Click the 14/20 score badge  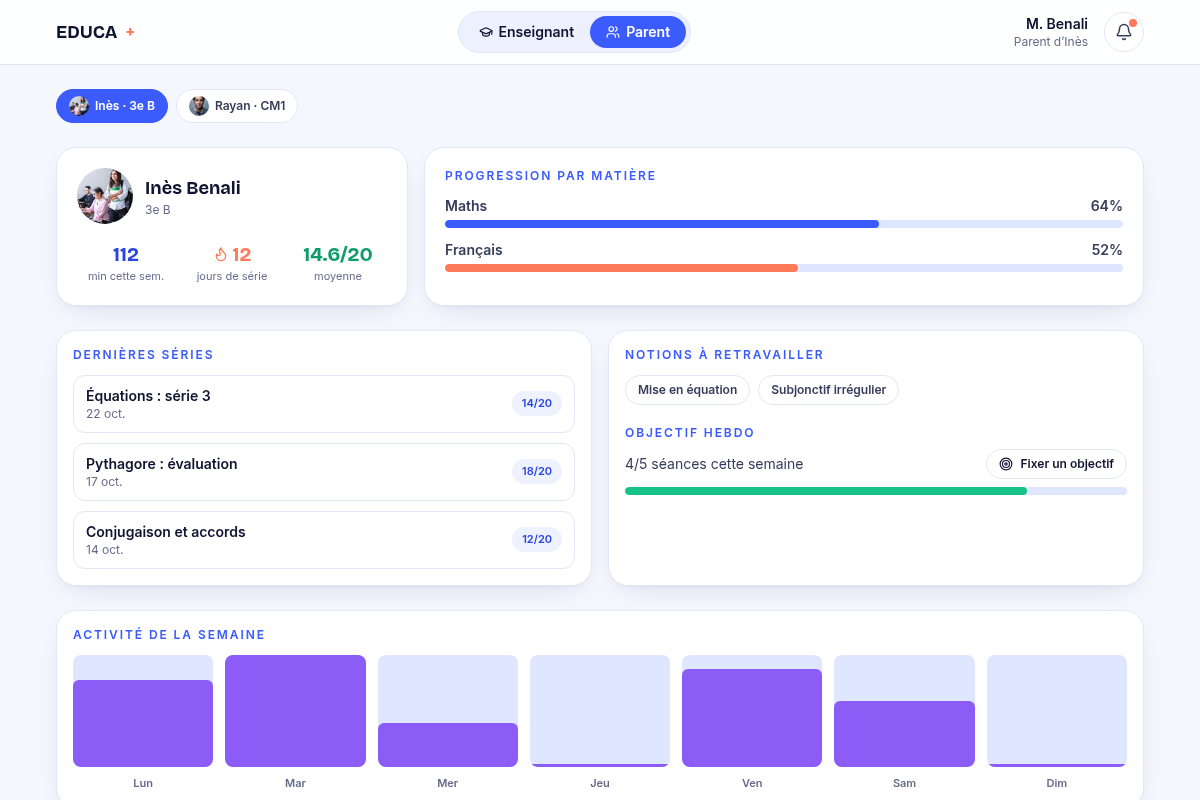point(537,404)
